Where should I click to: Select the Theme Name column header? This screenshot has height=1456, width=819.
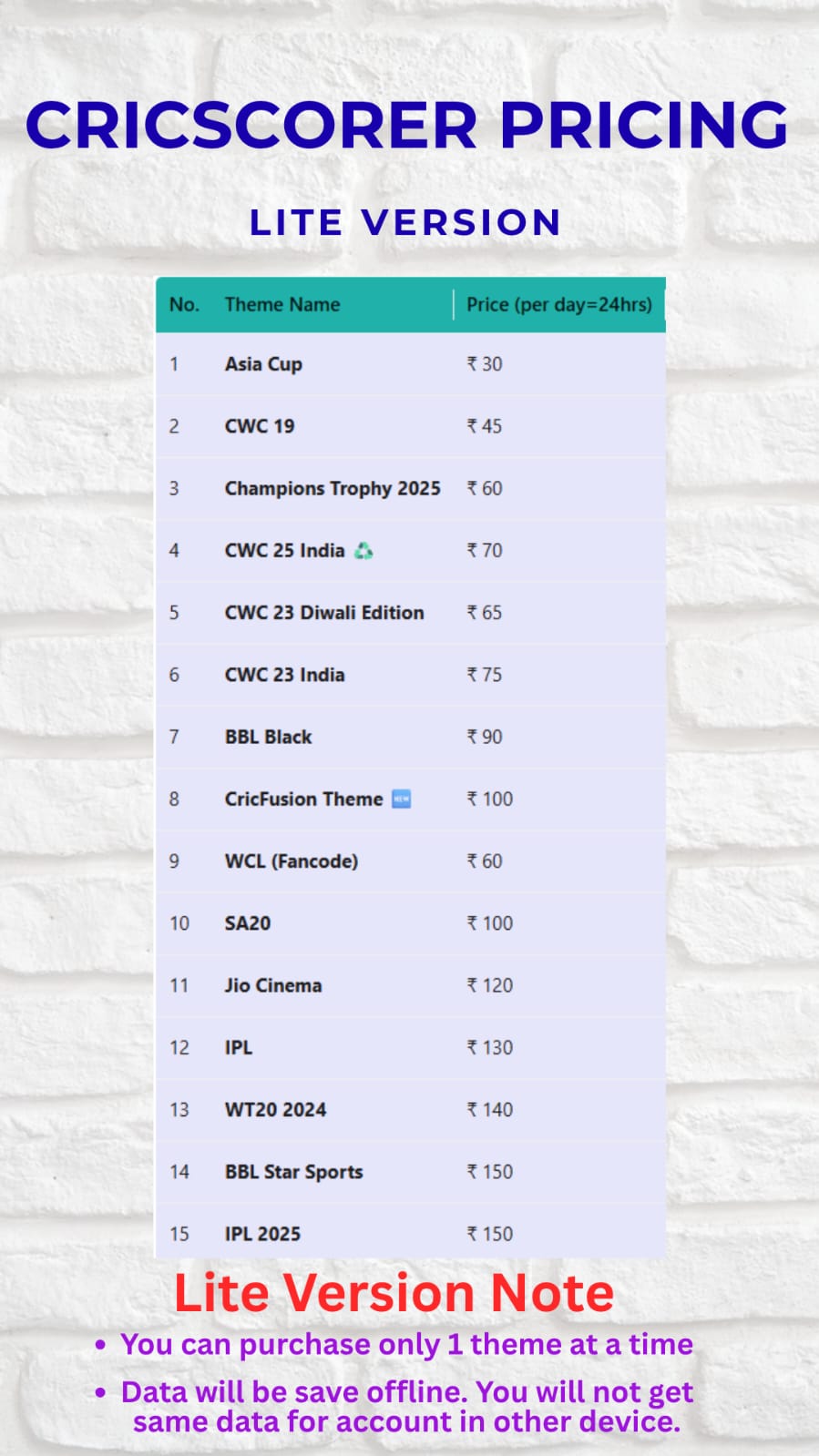tap(282, 305)
